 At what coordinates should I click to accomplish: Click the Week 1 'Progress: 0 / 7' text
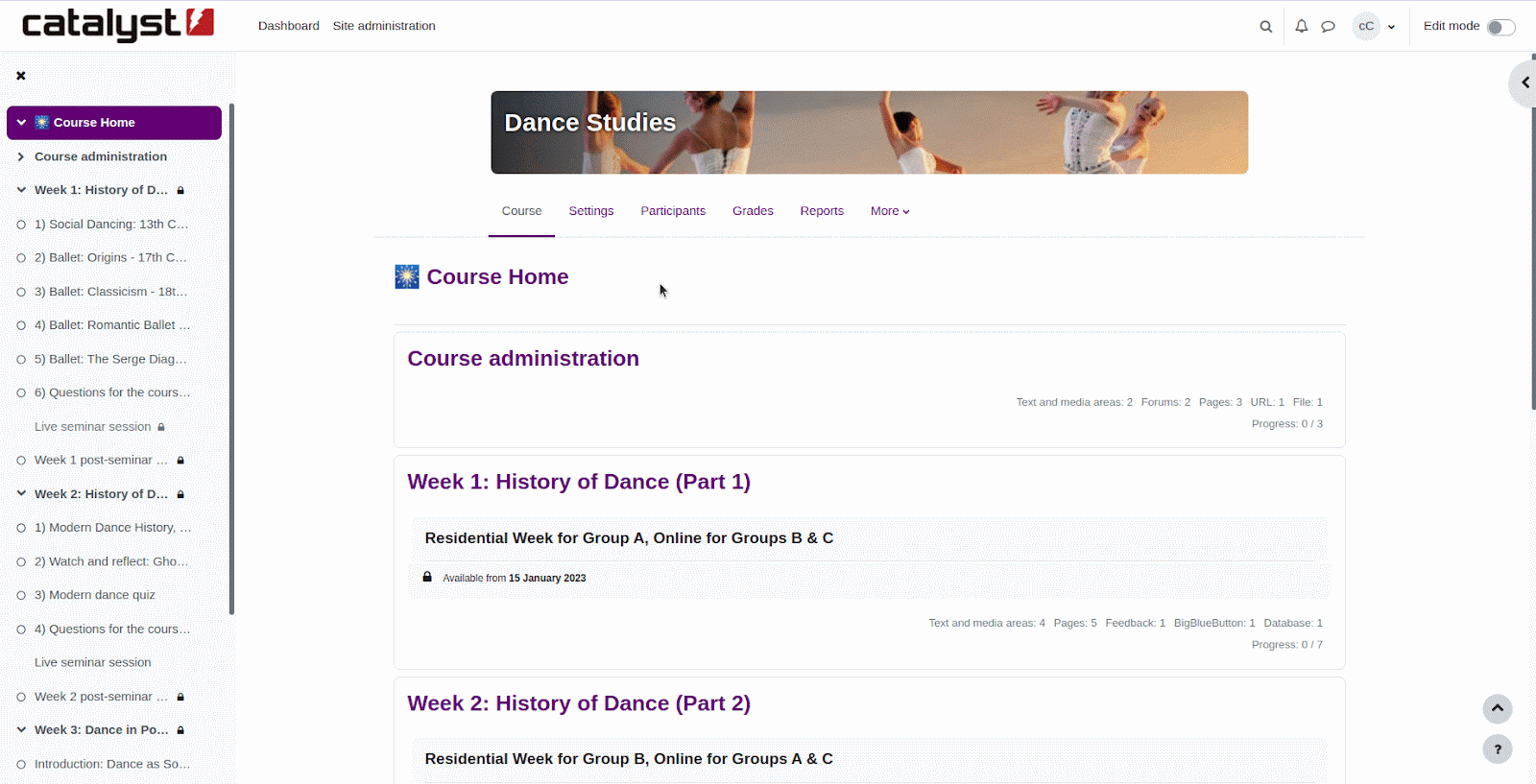(x=1287, y=645)
